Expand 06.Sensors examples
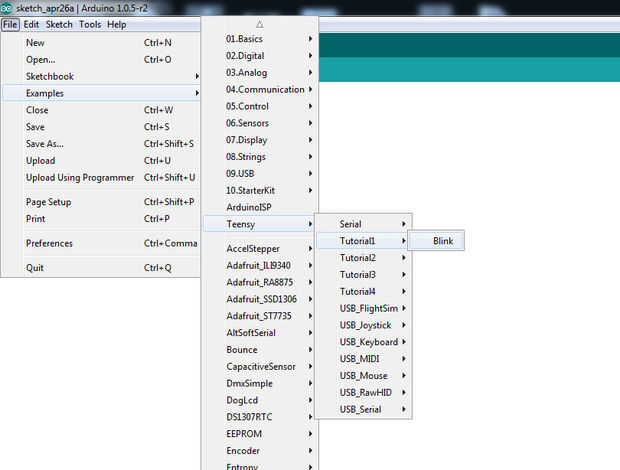 click(260, 123)
